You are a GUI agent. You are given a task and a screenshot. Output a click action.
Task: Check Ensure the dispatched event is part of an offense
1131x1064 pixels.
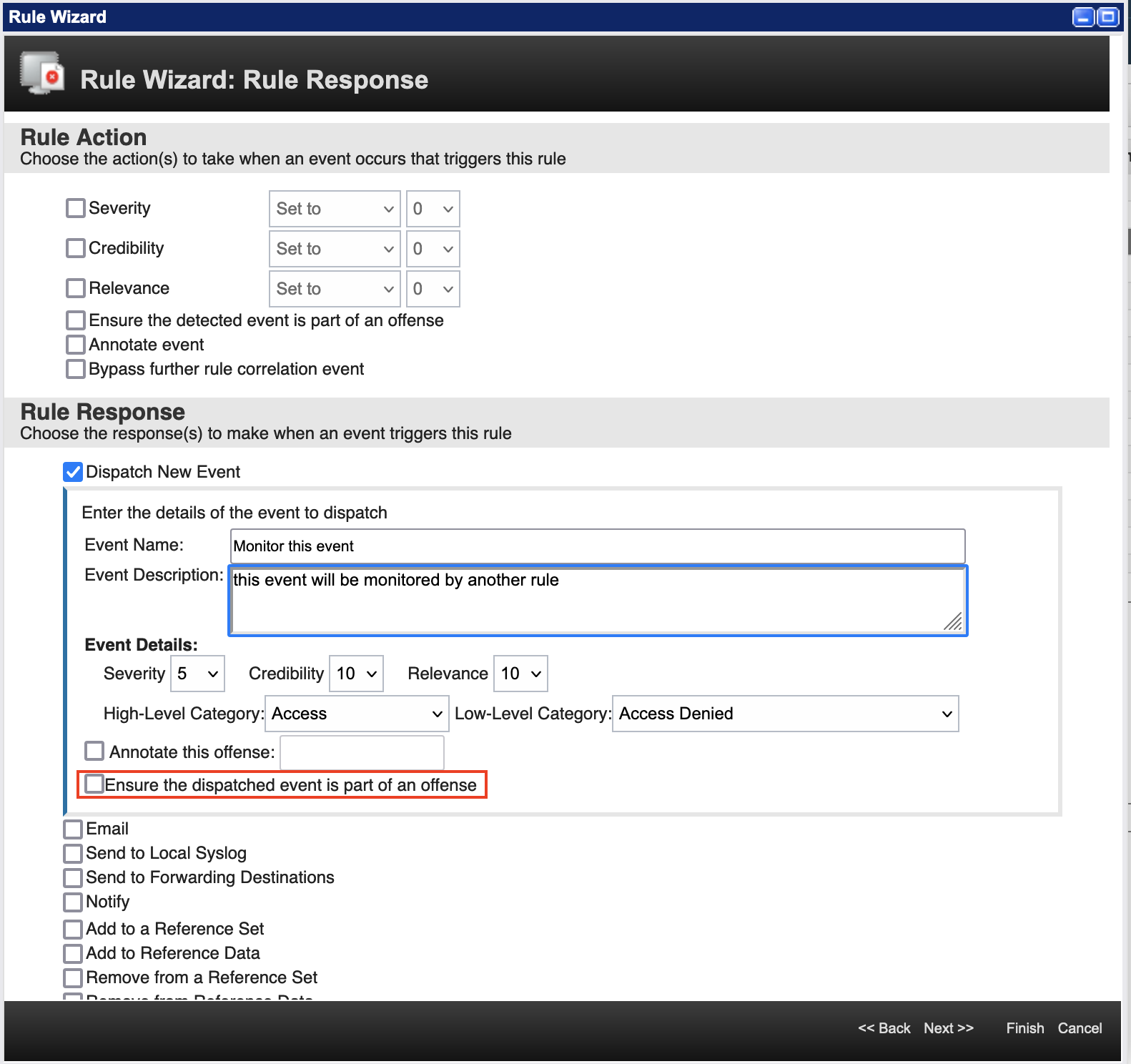point(94,784)
